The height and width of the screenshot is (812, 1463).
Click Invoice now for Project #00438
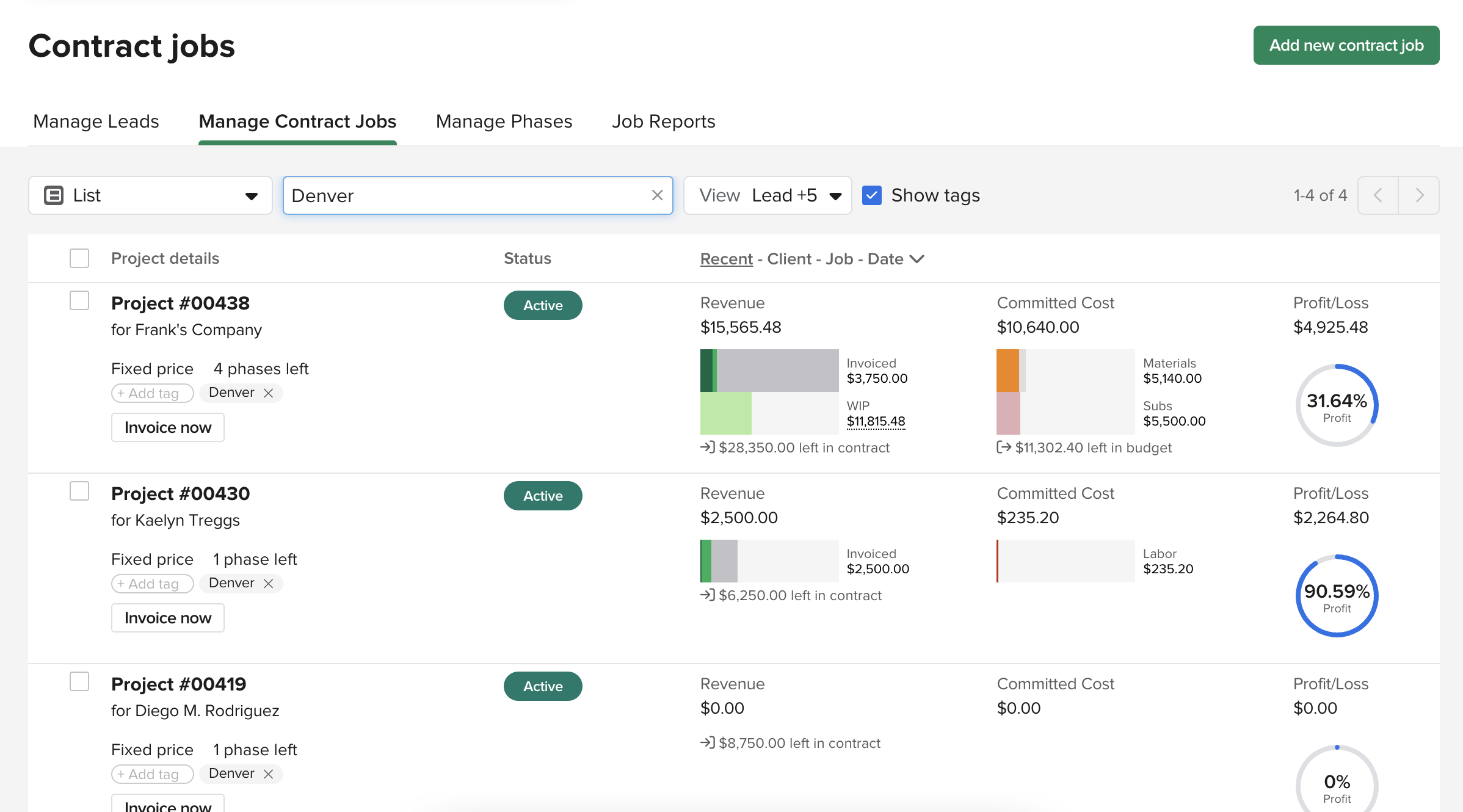(x=168, y=427)
